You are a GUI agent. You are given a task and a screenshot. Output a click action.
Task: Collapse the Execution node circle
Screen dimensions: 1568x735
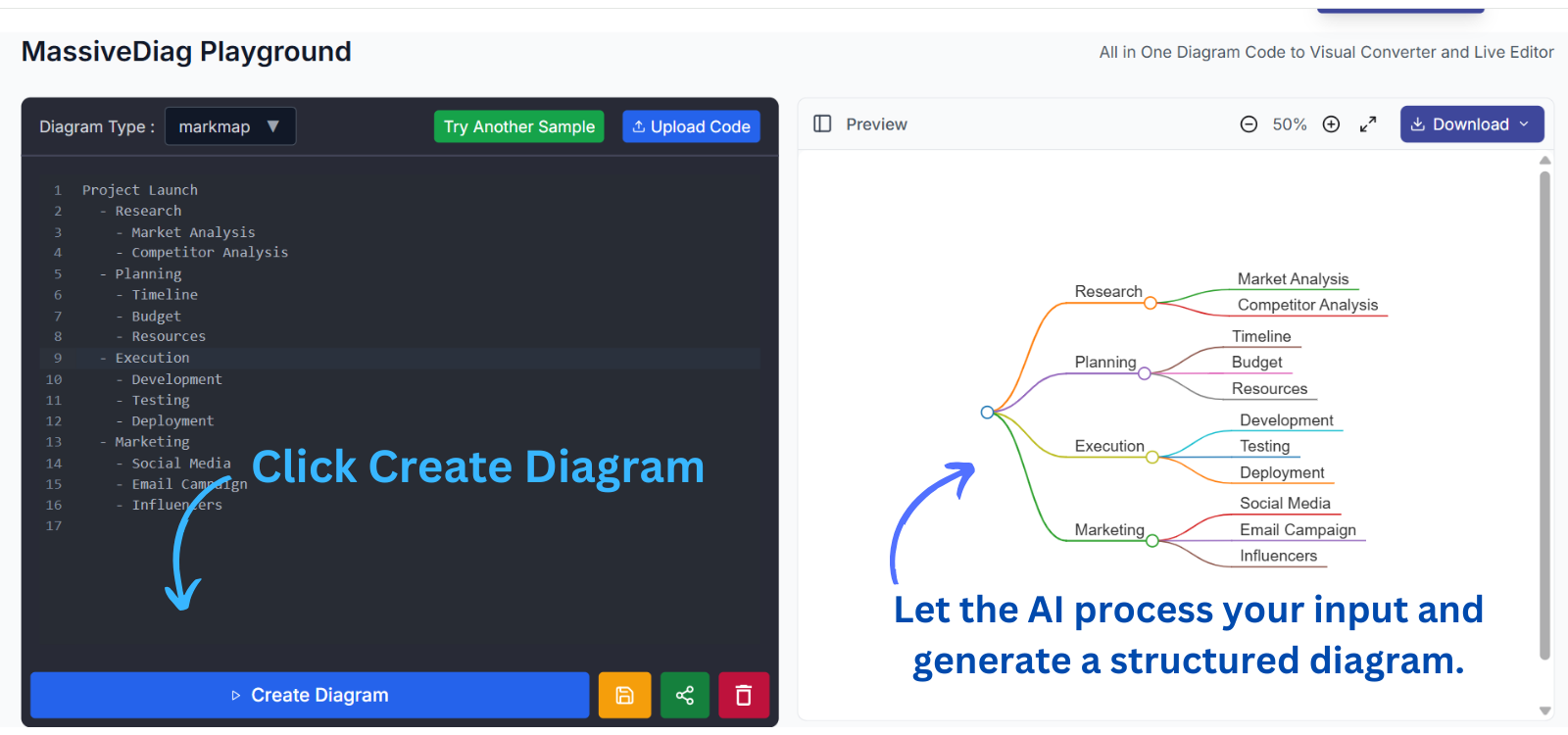click(1152, 457)
